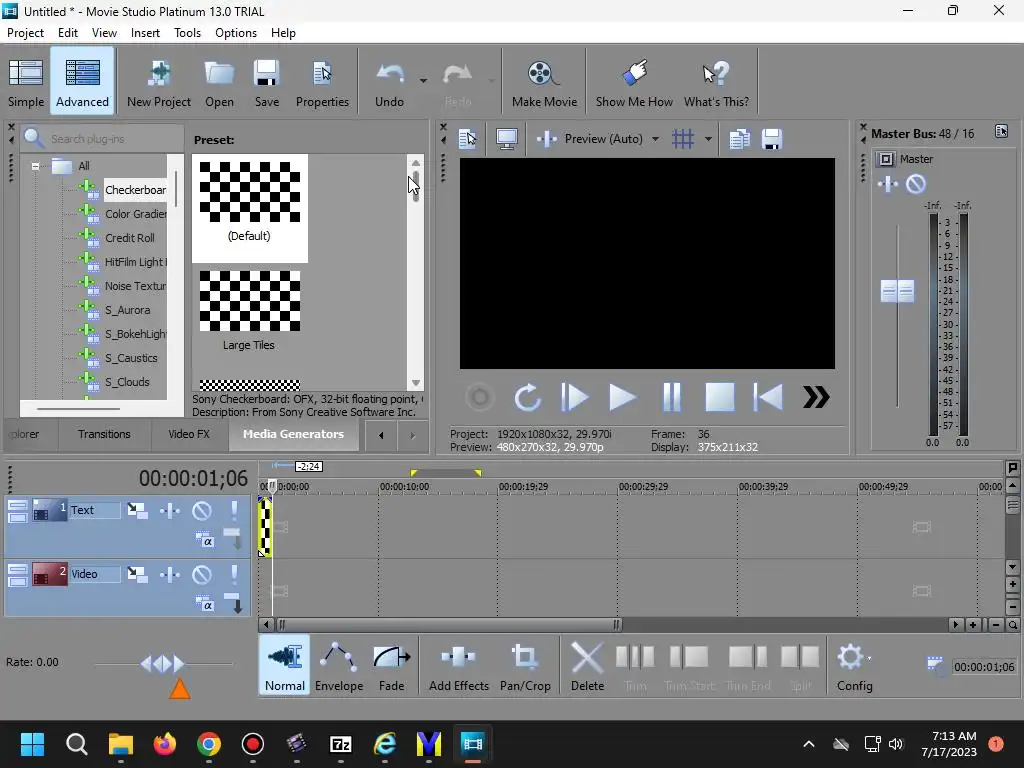Expand more transport controls chevron
This screenshot has width=1024, height=768.
pos(816,397)
